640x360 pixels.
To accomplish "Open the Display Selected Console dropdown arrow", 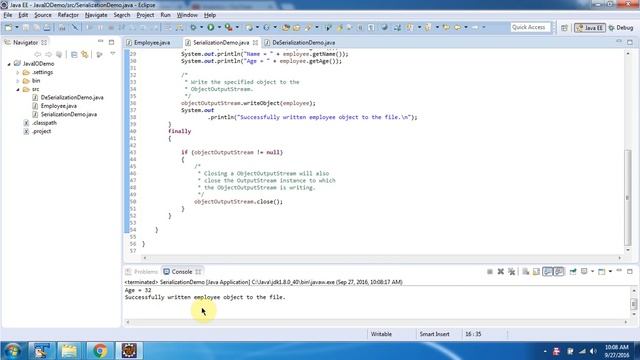I will (592, 272).
